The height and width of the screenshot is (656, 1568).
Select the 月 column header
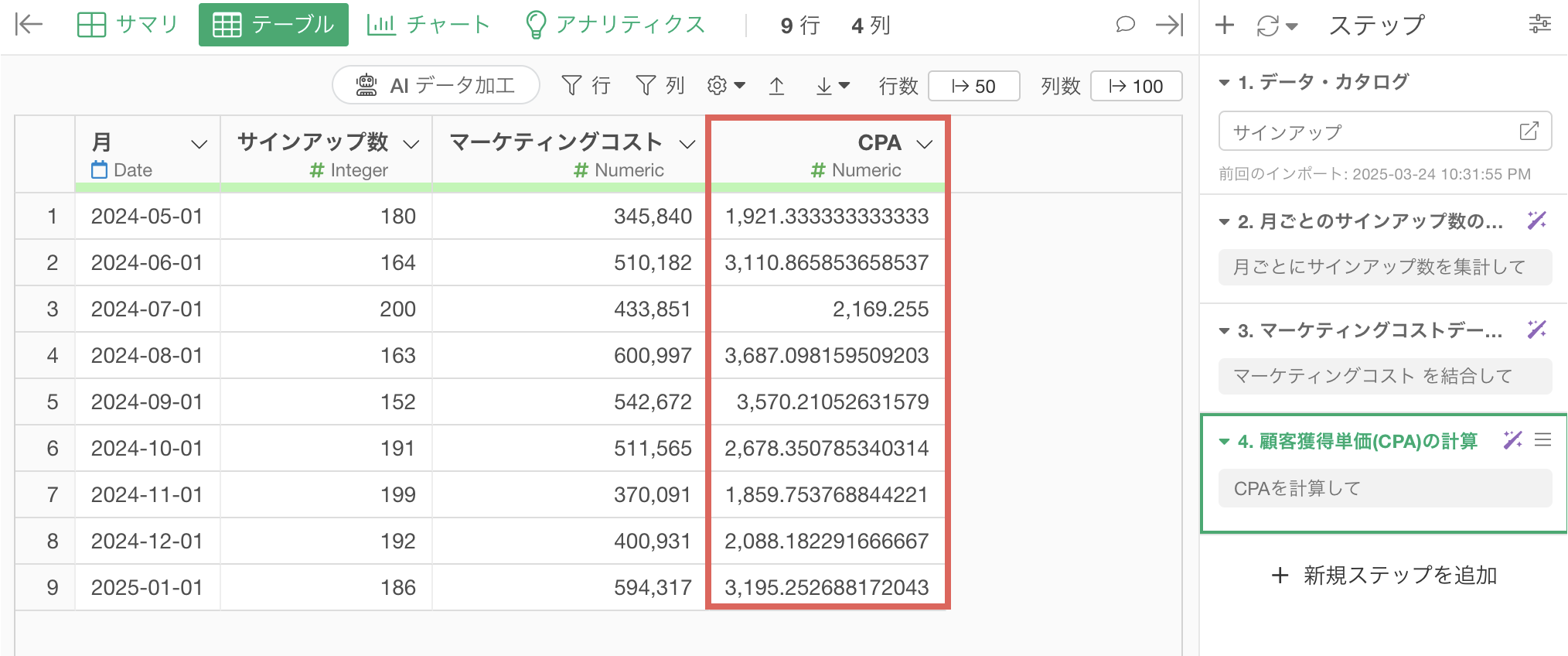point(148,154)
